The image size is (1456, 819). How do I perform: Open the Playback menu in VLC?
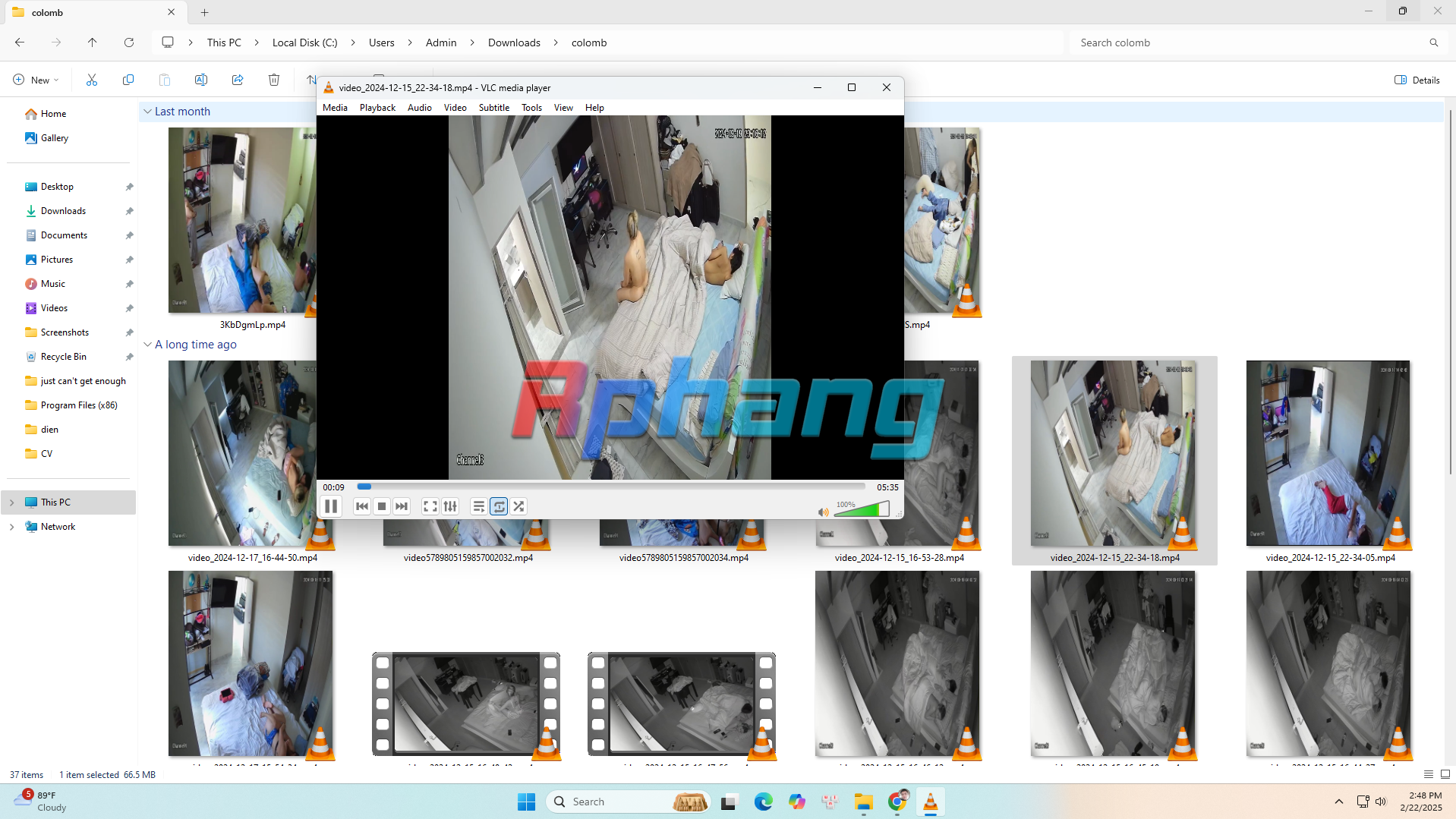tap(377, 108)
